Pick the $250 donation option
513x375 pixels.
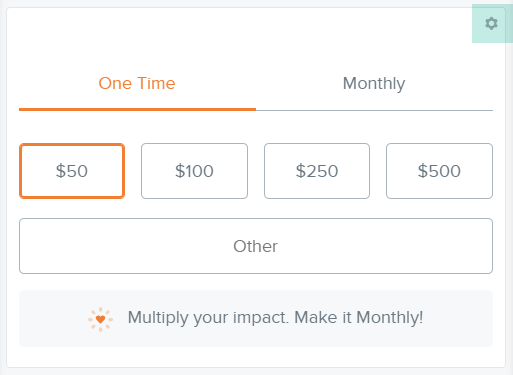(317, 171)
